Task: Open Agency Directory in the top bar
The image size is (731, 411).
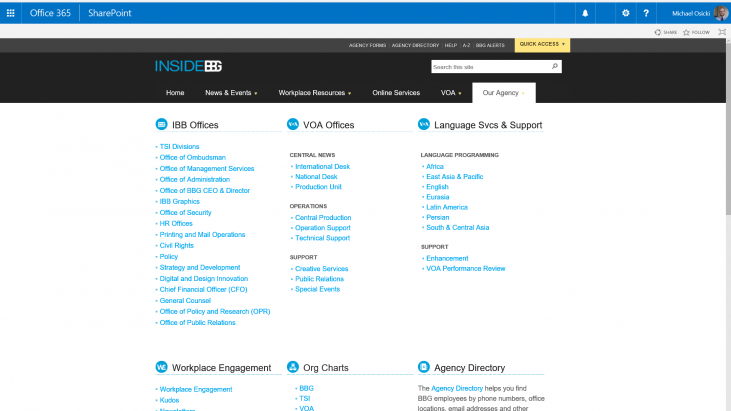Action: (x=415, y=45)
